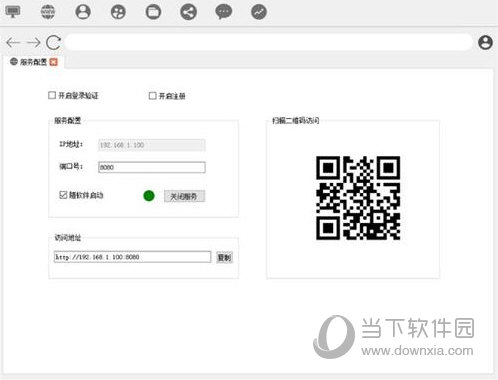Click the 复制 button next to access URL

224,257
